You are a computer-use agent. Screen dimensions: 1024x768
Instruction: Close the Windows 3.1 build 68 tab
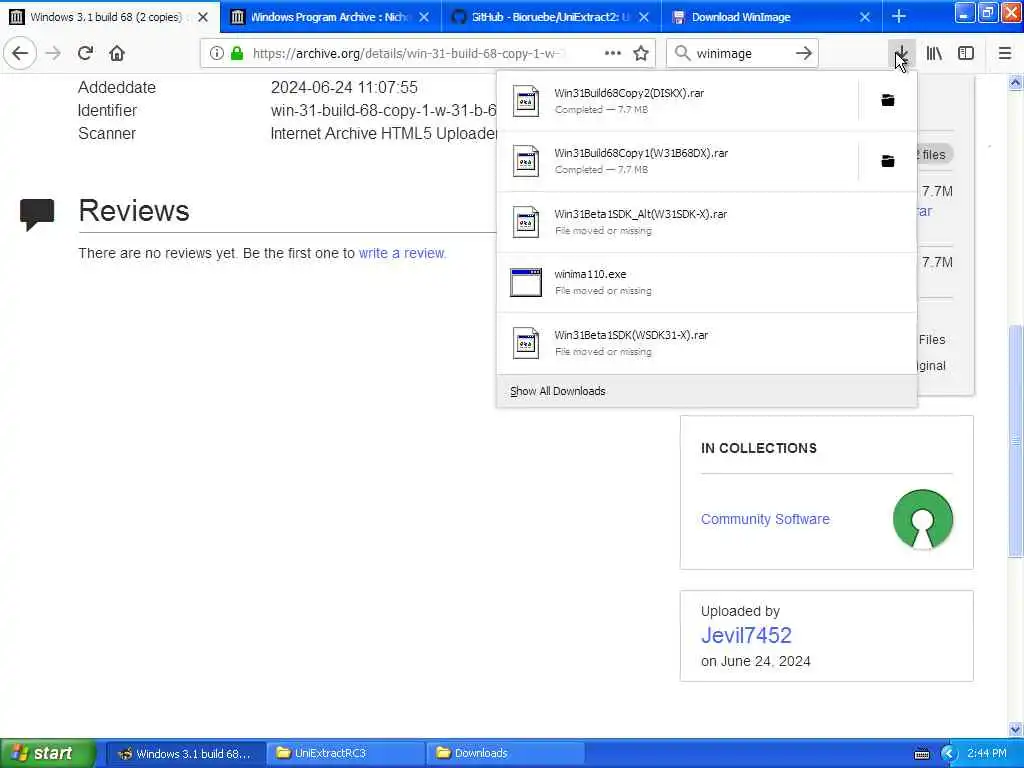pos(203,17)
